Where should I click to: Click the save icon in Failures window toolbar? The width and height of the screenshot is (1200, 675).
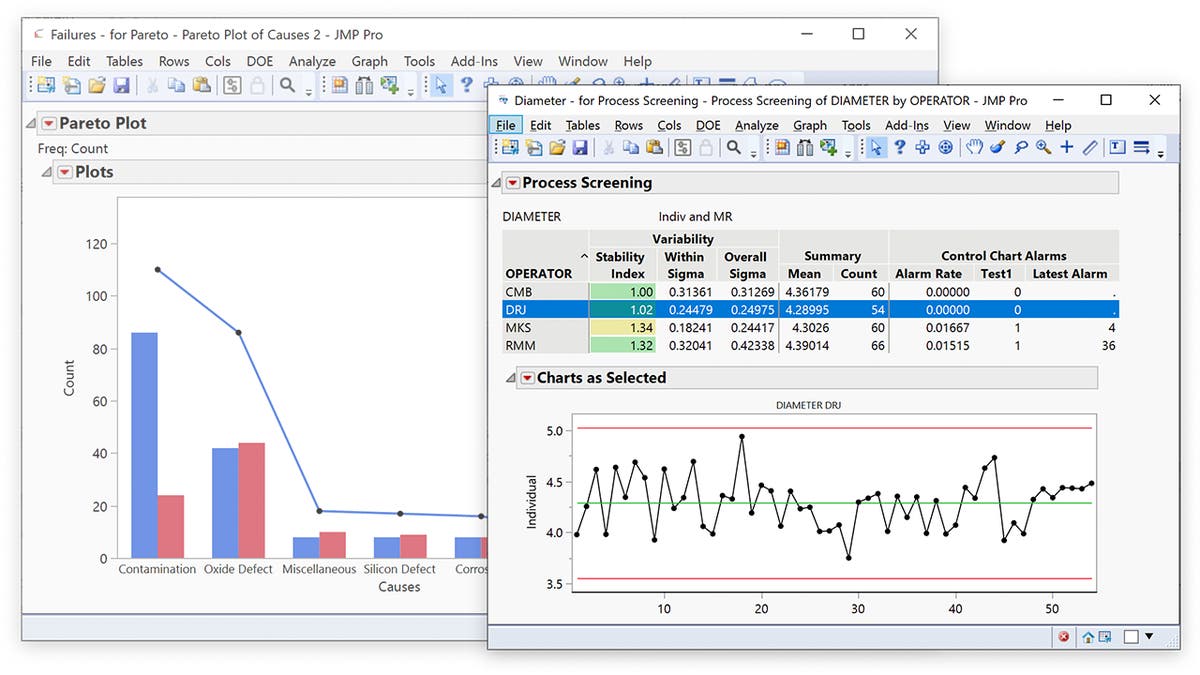pos(121,86)
